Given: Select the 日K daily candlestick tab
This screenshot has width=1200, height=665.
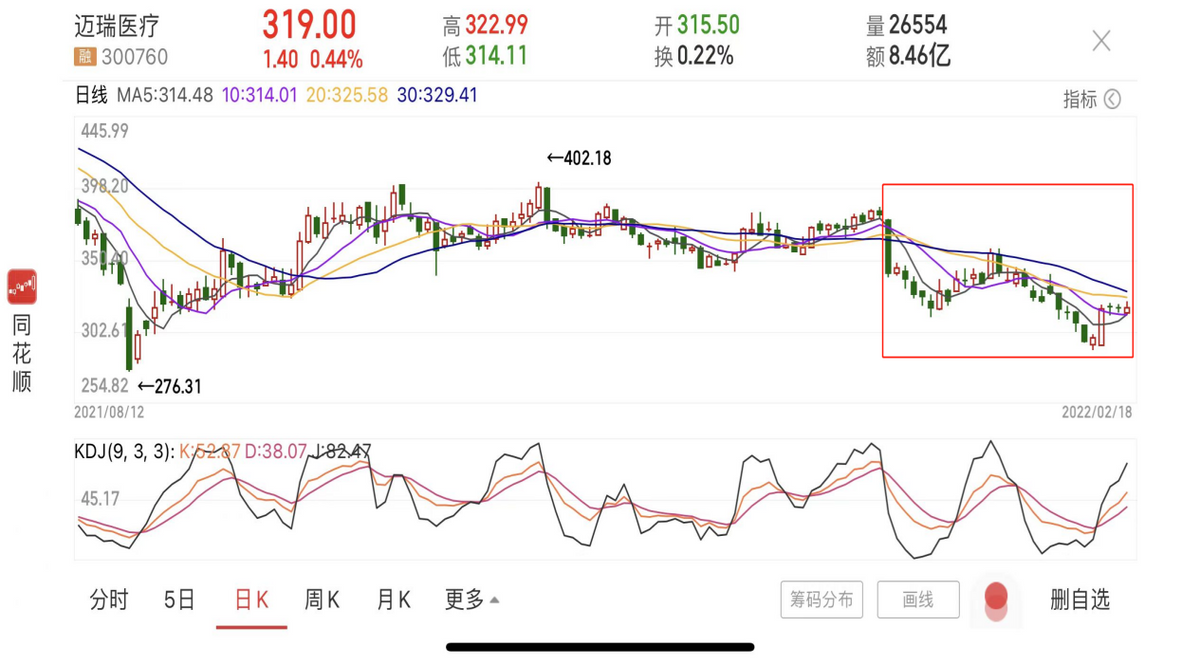Looking at the screenshot, I should tap(251, 600).
